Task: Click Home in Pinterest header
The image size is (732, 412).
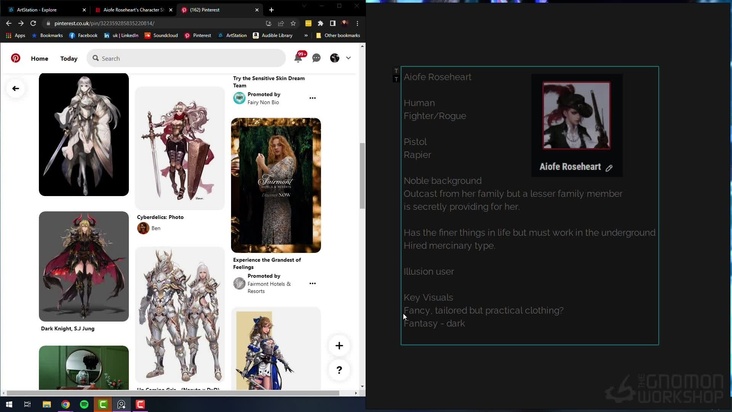Action: [x=39, y=58]
